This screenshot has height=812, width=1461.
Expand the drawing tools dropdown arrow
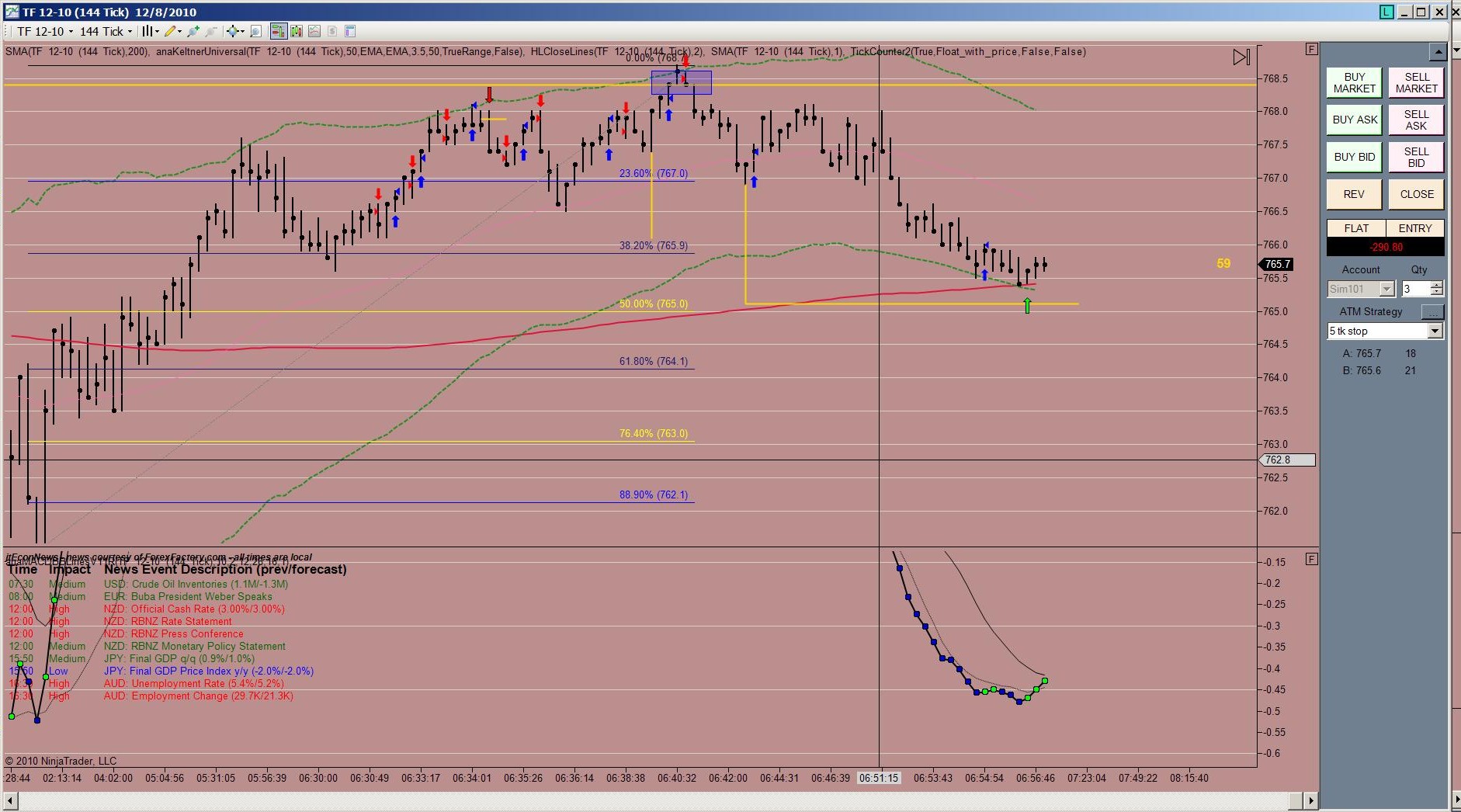[x=179, y=31]
